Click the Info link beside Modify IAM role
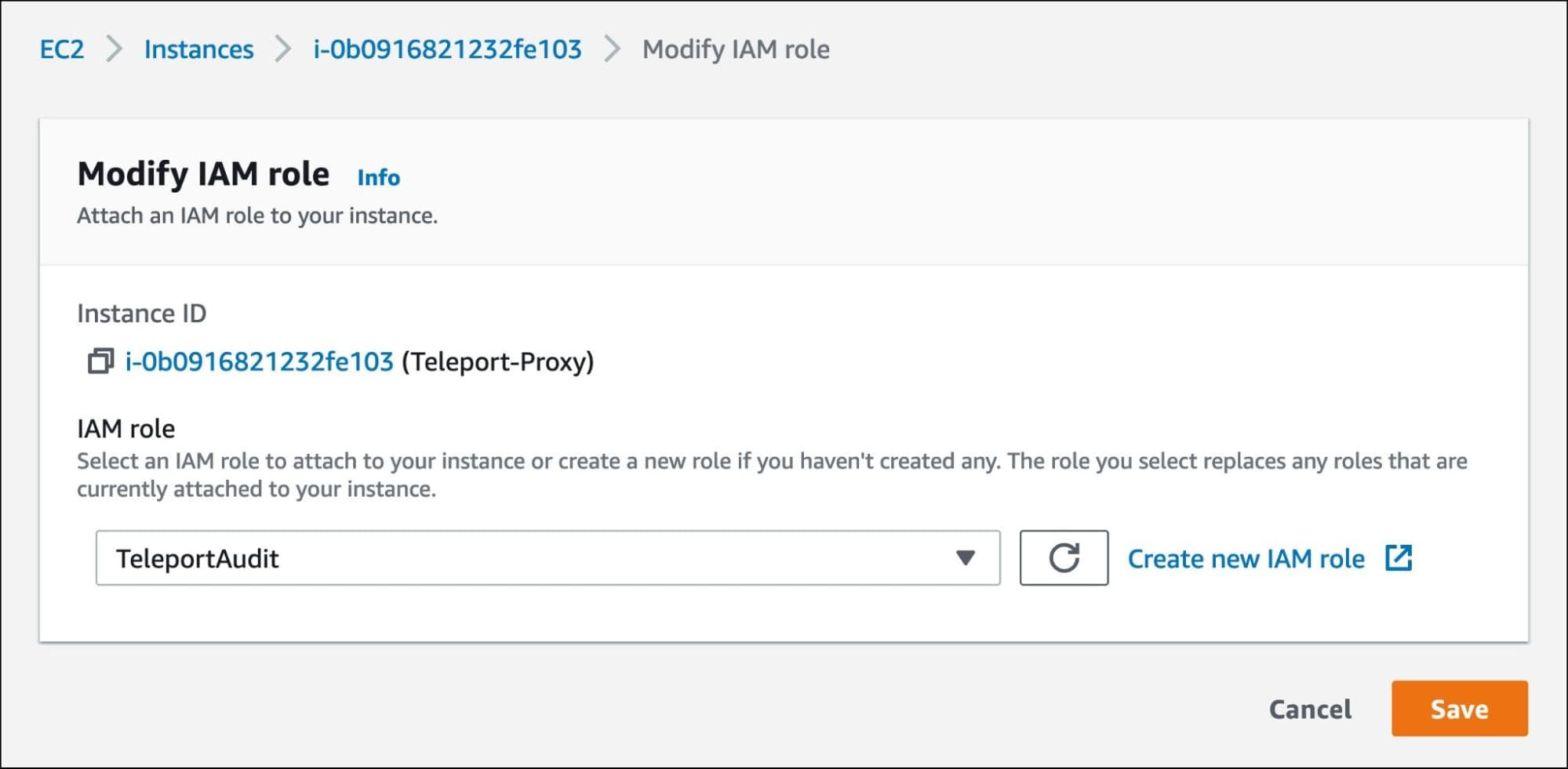This screenshot has width=1568, height=769. tap(377, 177)
